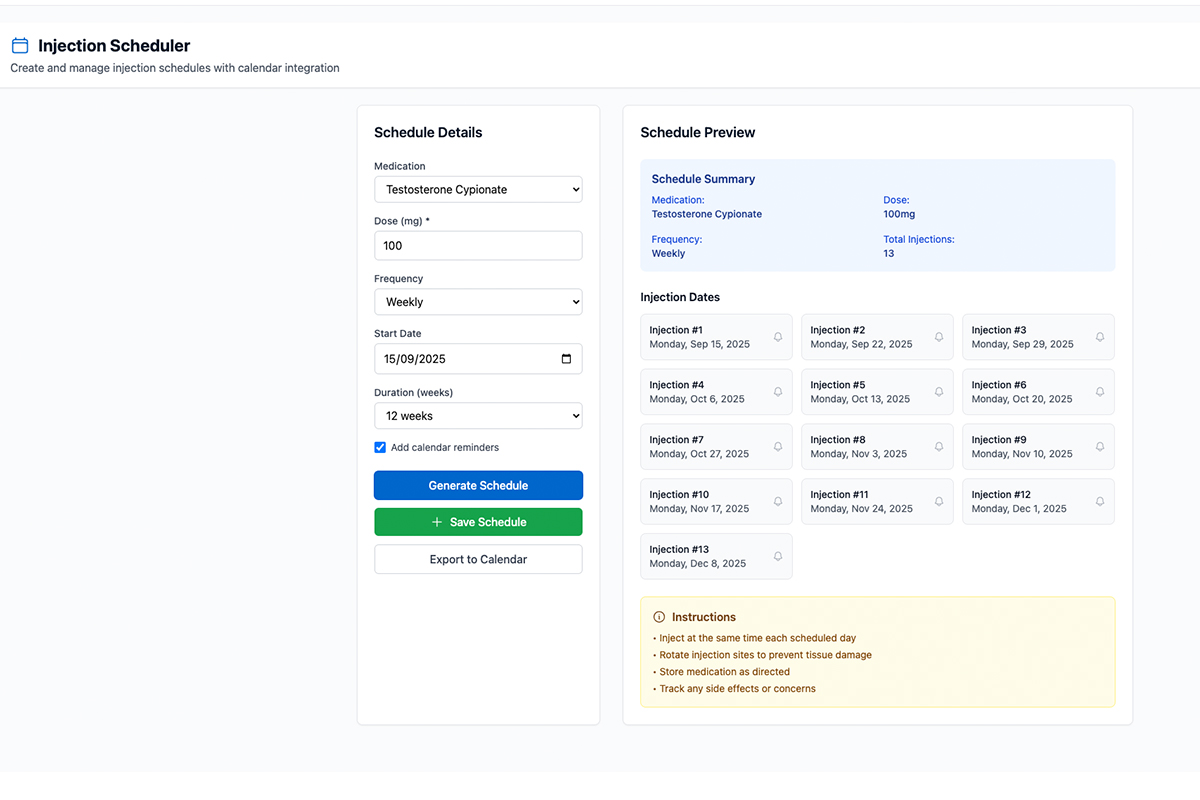
Task: Select the Start Date input field
Action: 460,358
